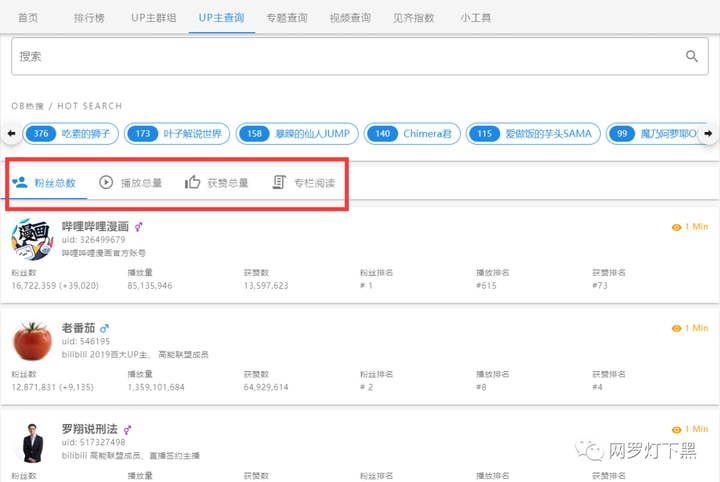The height and width of the screenshot is (482, 720).
Task: Click description 哔哩哔哩漫画官方账号
Action: pos(104,253)
